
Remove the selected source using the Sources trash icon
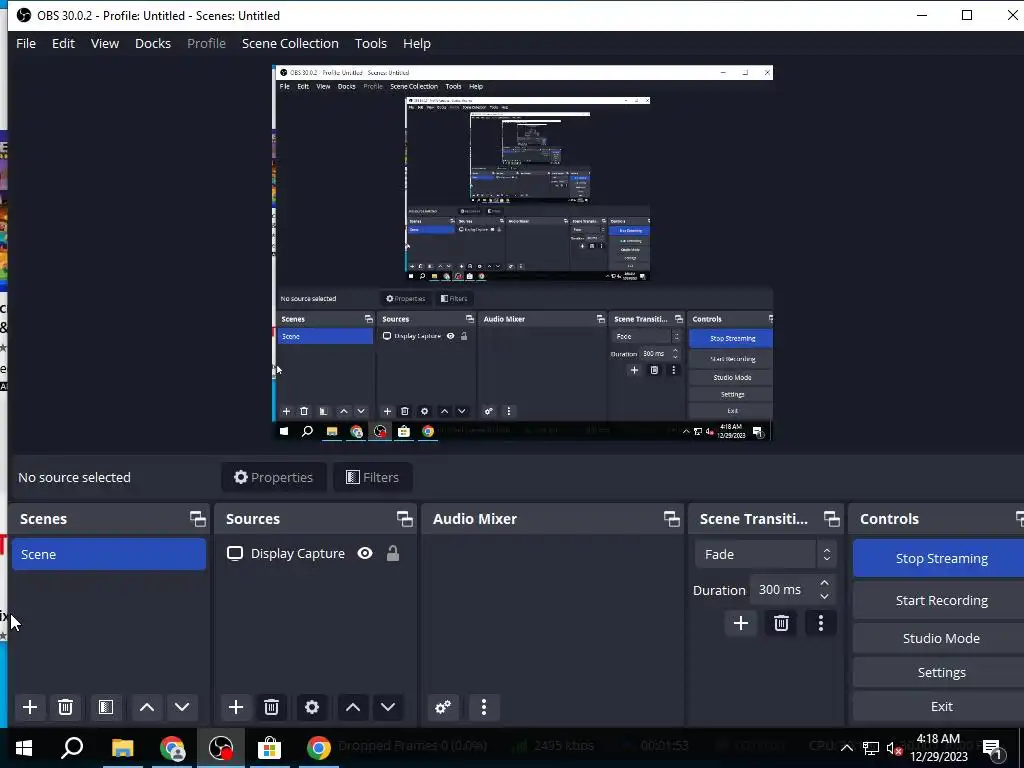(272, 707)
